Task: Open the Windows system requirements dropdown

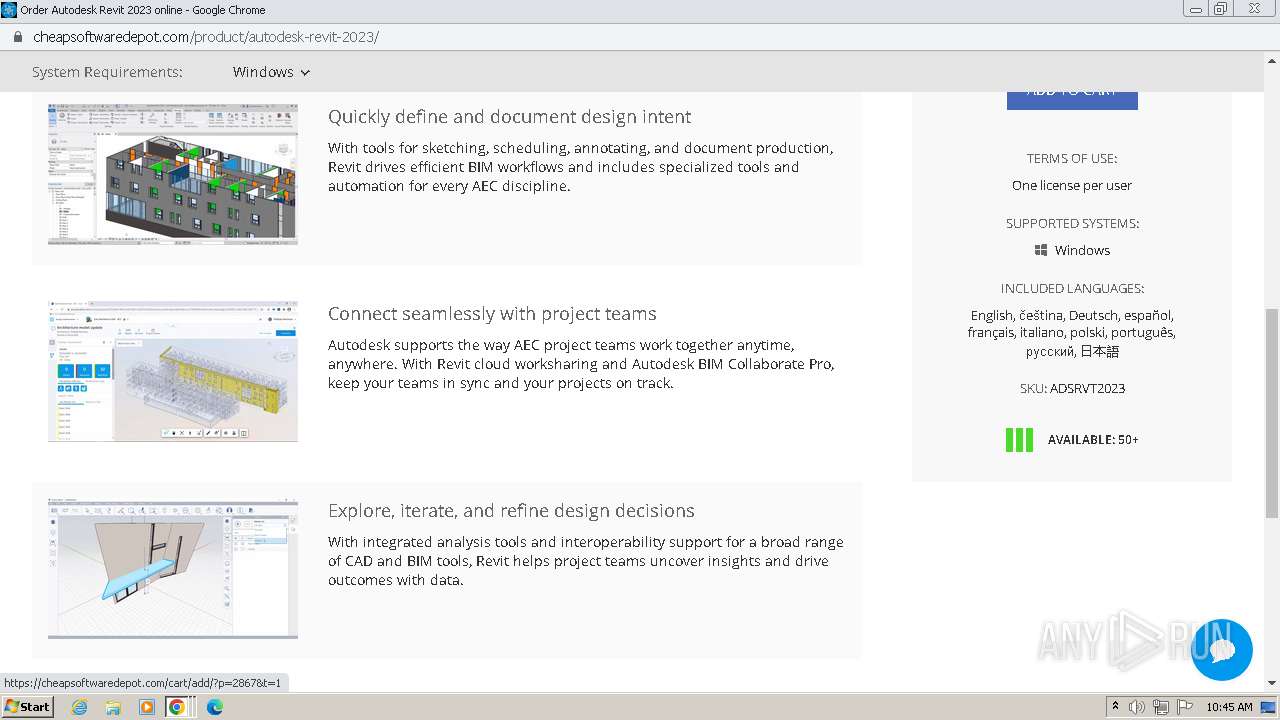Action: coord(271,72)
